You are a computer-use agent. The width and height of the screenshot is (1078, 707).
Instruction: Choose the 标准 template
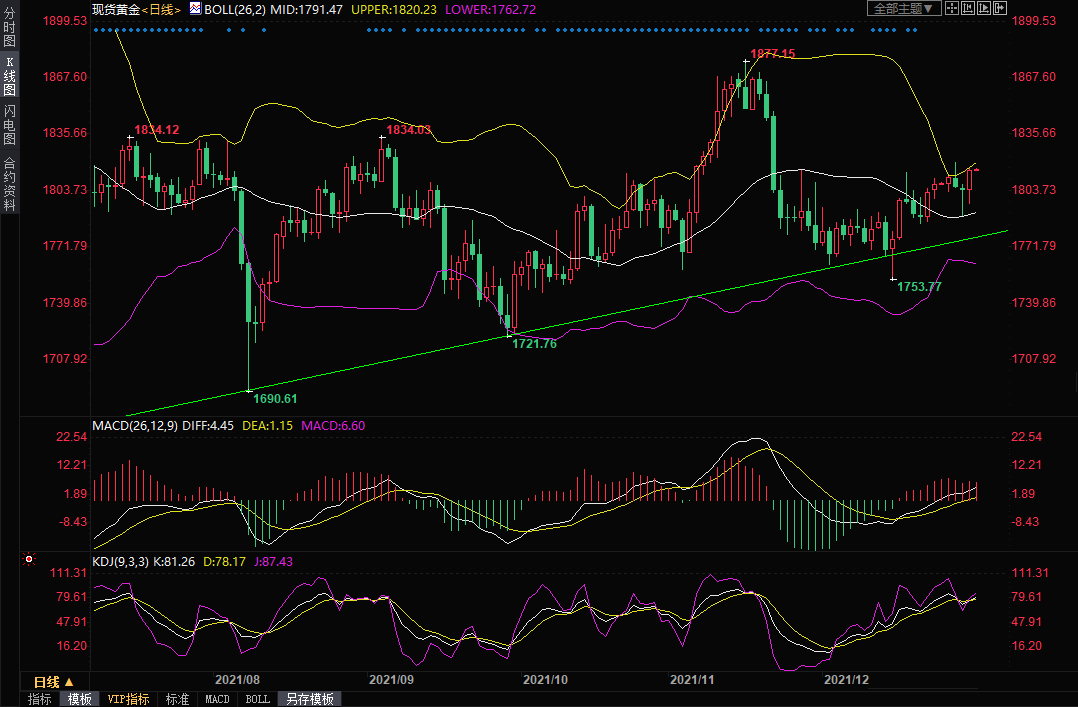[177, 699]
